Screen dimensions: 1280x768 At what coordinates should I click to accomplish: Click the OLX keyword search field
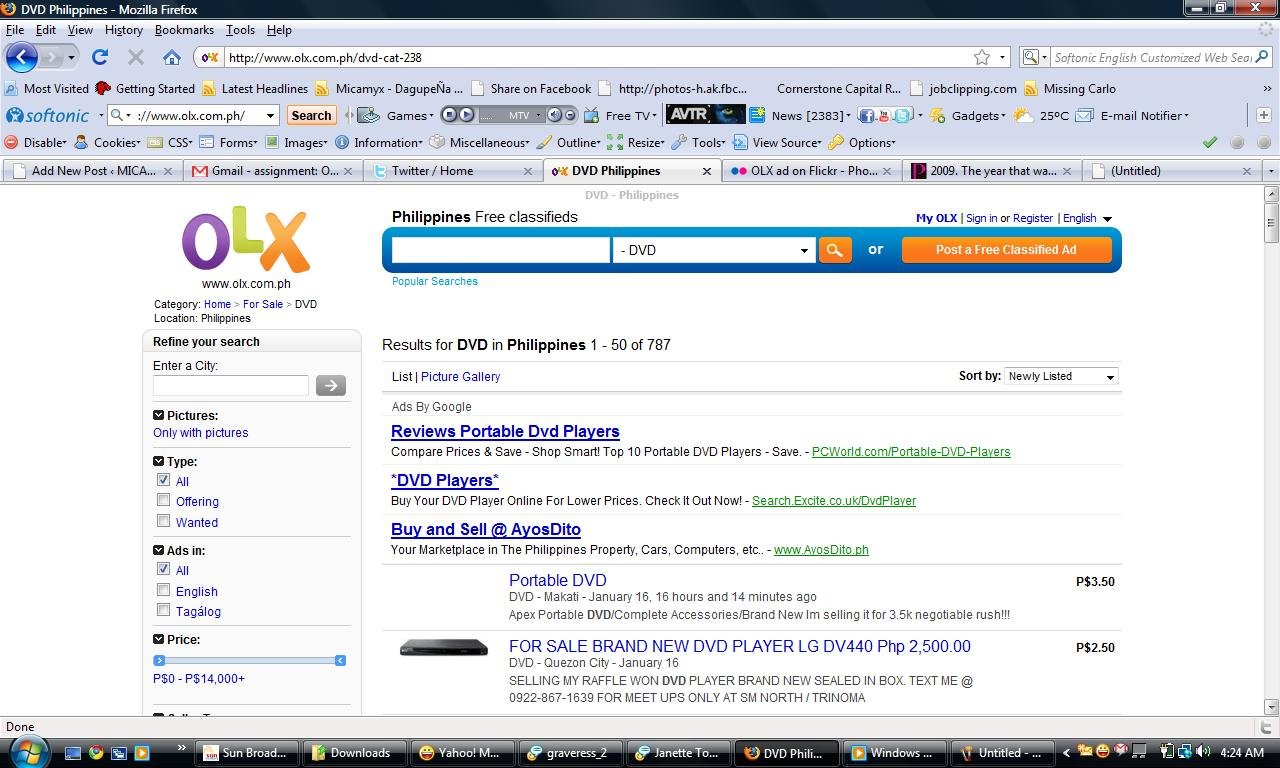(x=501, y=250)
